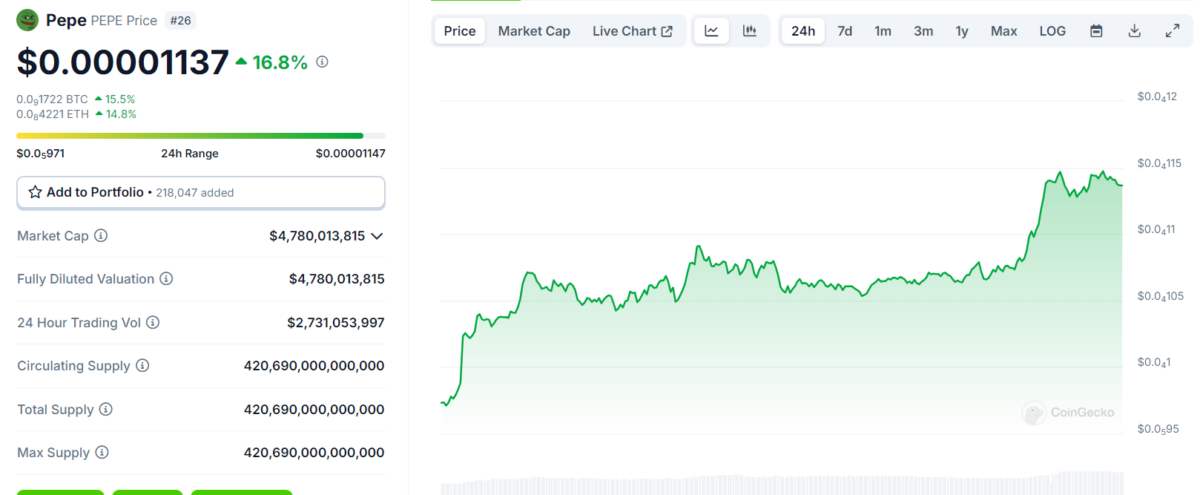Click the info icon beside 16.8% change

click(322, 62)
